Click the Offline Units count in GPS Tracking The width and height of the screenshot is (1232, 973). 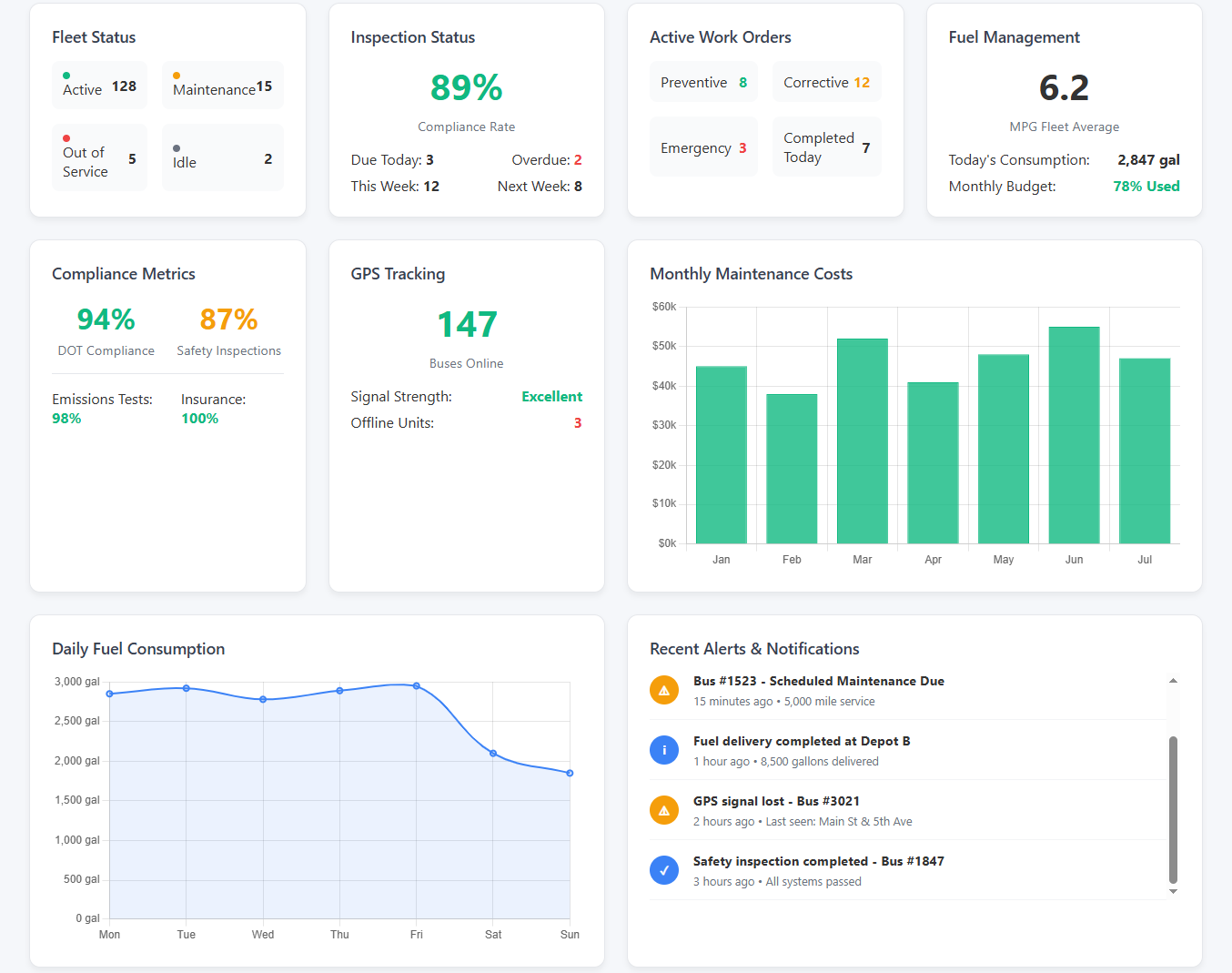click(x=577, y=422)
